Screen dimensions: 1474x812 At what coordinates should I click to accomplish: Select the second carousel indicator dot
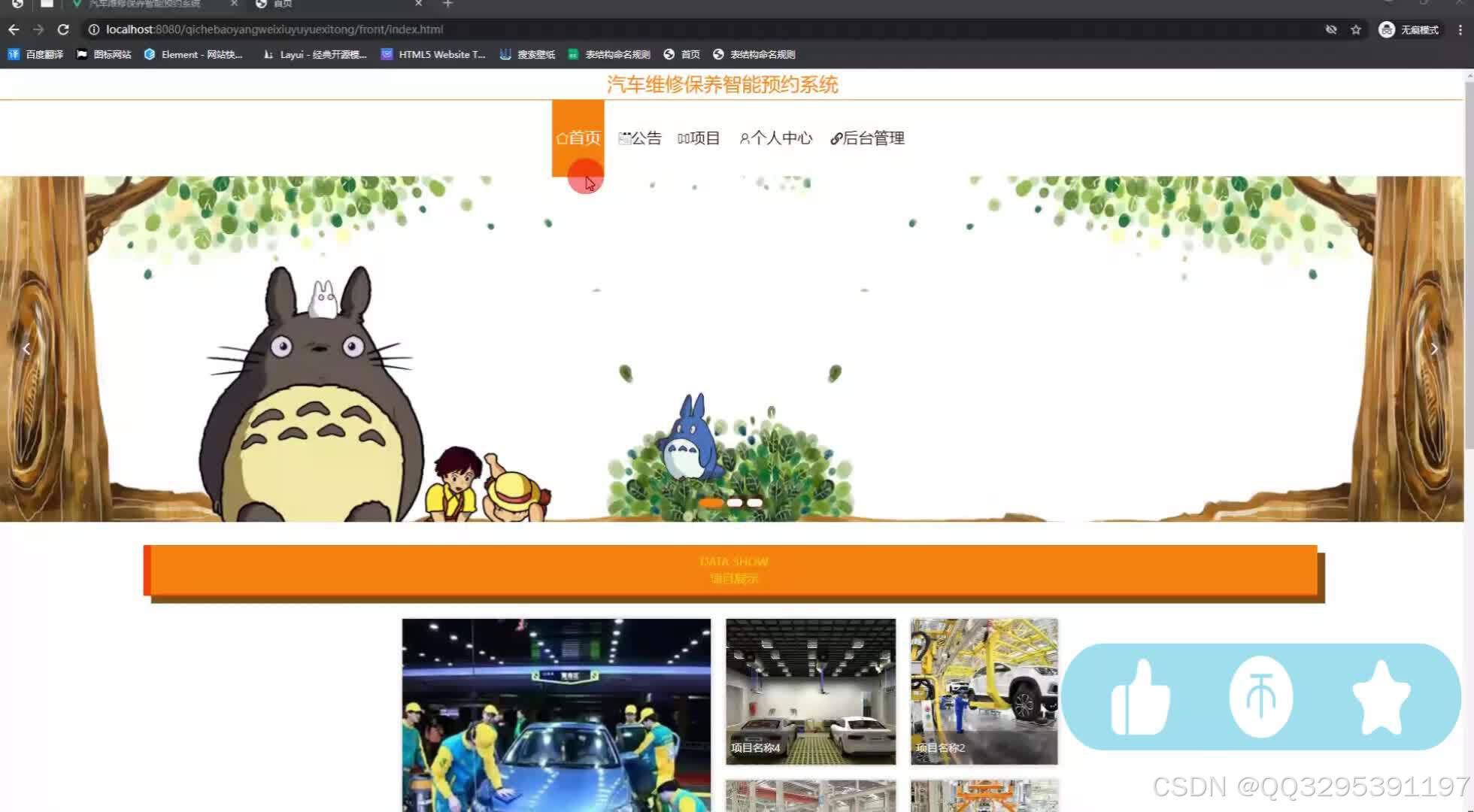[x=735, y=503]
